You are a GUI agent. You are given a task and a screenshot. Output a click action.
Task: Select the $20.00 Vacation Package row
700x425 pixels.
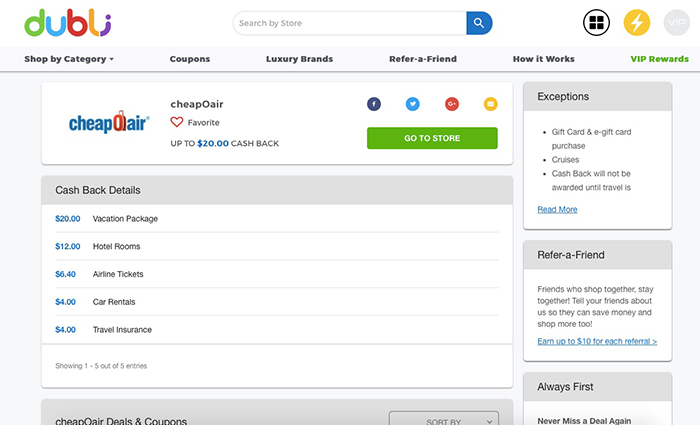[x=277, y=219]
